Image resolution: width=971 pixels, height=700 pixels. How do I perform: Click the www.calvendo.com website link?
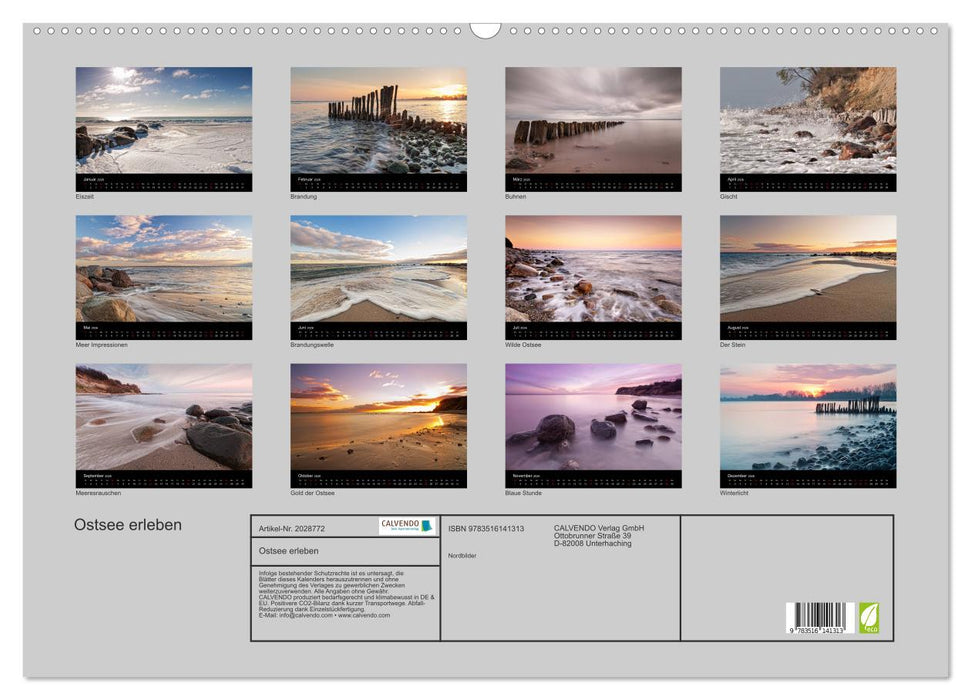[363, 615]
